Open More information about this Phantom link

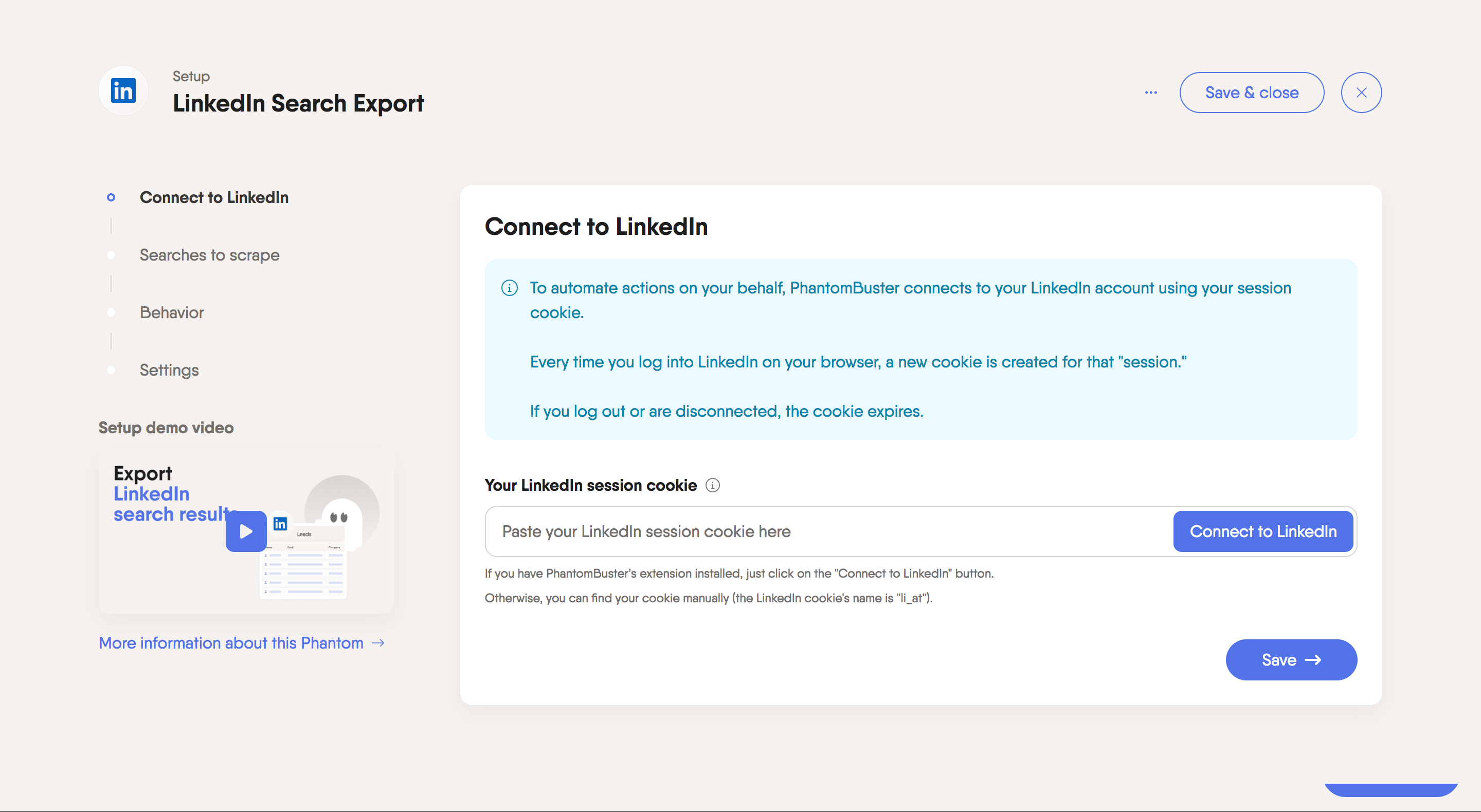pos(231,642)
